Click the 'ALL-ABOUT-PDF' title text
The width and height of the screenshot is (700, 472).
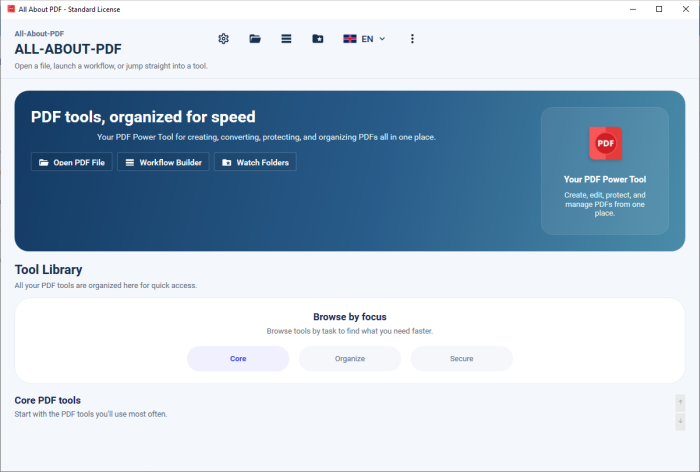pos(68,49)
